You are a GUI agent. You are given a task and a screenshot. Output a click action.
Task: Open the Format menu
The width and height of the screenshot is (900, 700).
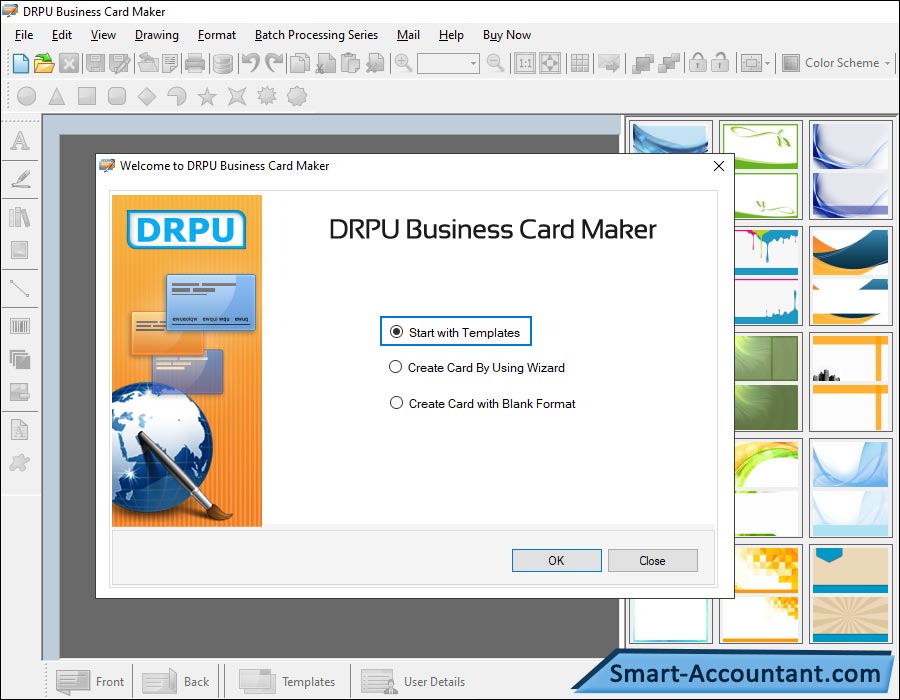[x=216, y=35]
